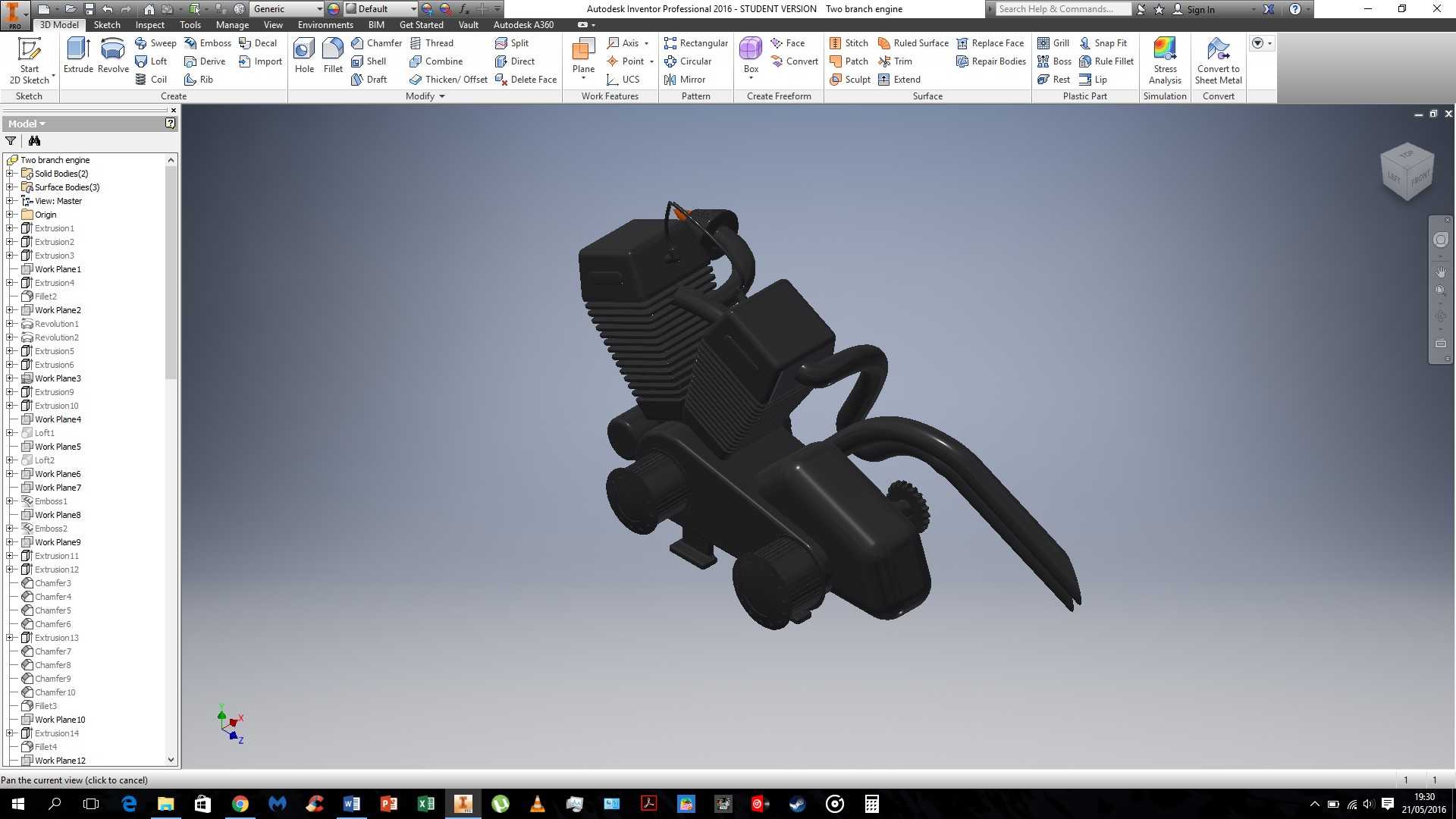This screenshot has width=1456, height=819.
Task: Open the Stress Analysis tool
Action: pos(1165,61)
